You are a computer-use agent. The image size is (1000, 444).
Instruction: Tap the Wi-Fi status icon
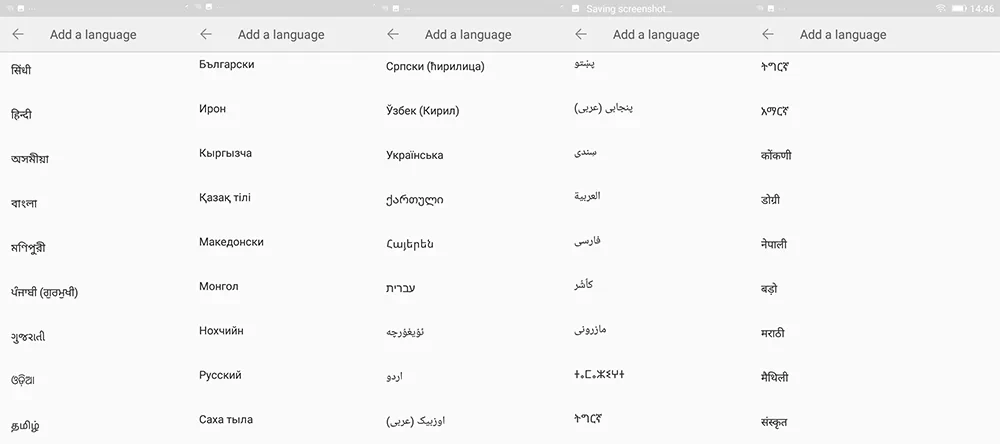941,8
